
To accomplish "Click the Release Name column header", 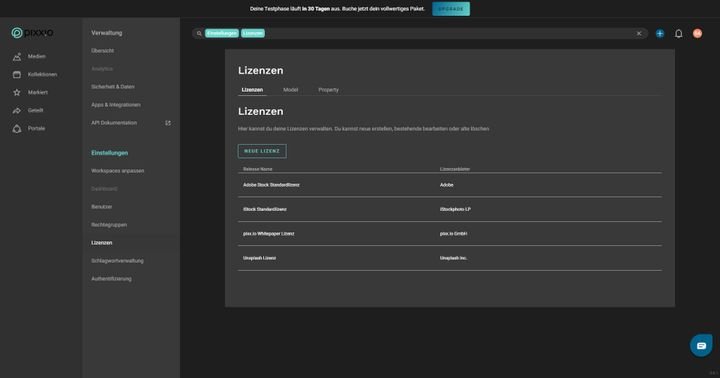I will click(258, 169).
